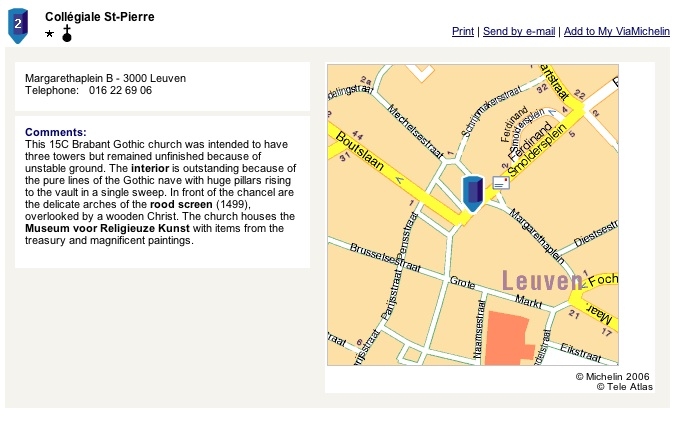Click Add to My ViaMichelin link
The height and width of the screenshot is (446, 677).
616,32
